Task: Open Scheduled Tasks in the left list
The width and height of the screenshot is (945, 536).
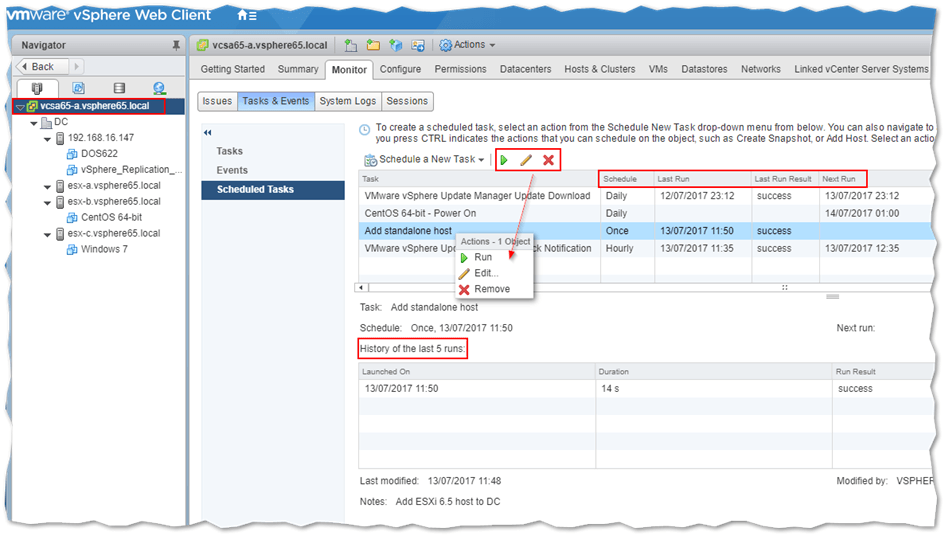Action: pyautogui.click(x=272, y=190)
